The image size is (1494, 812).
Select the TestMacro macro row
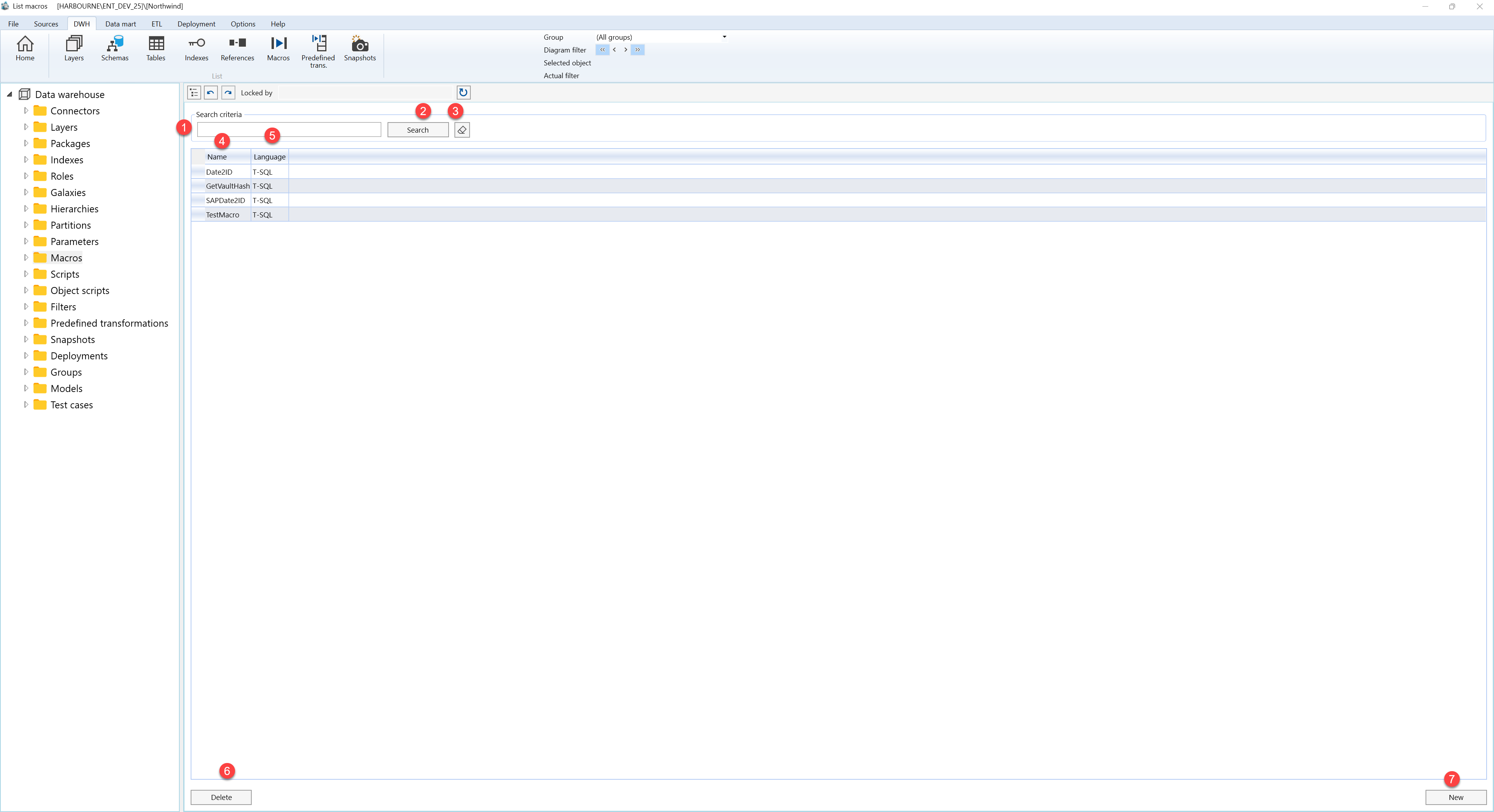pos(838,214)
